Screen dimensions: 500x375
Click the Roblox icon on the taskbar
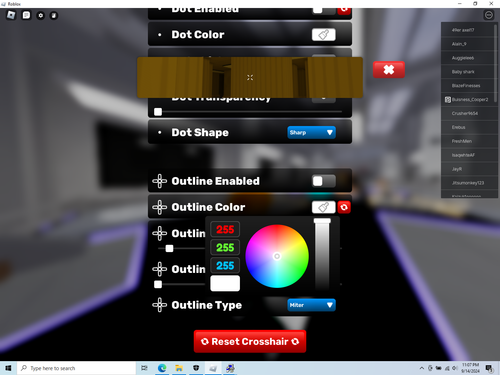[213, 368]
